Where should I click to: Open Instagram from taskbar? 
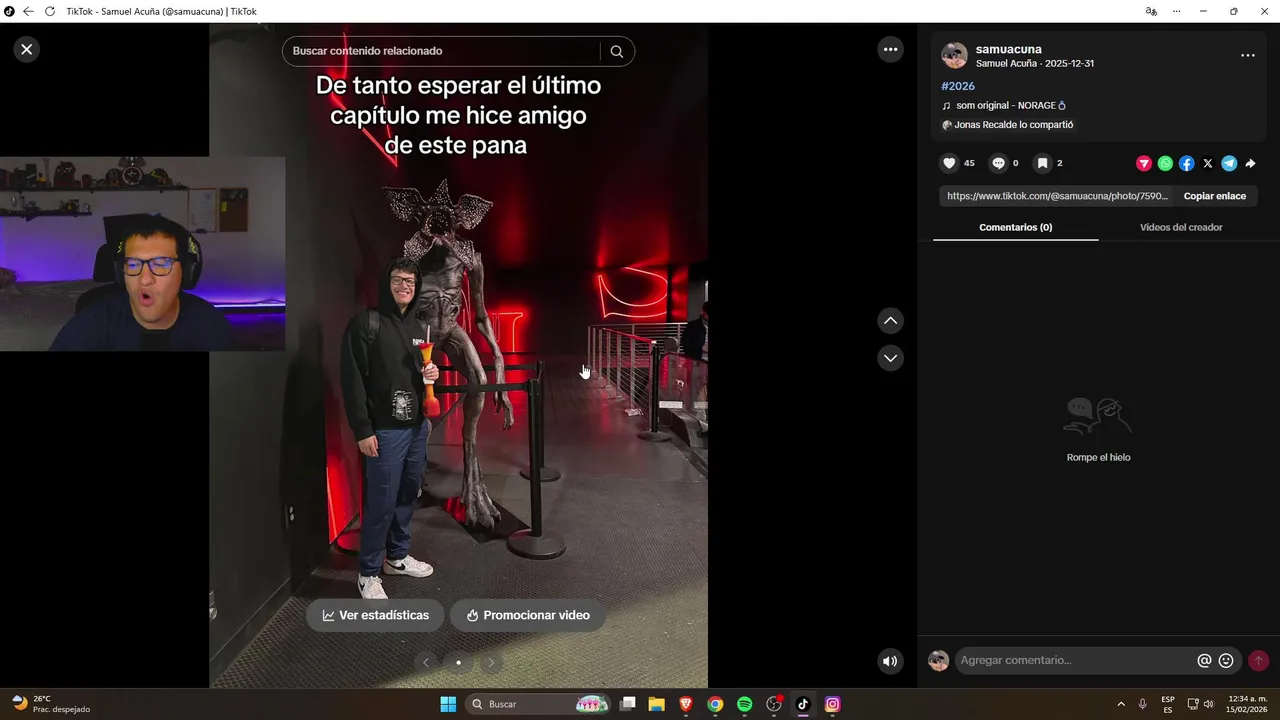[832, 704]
